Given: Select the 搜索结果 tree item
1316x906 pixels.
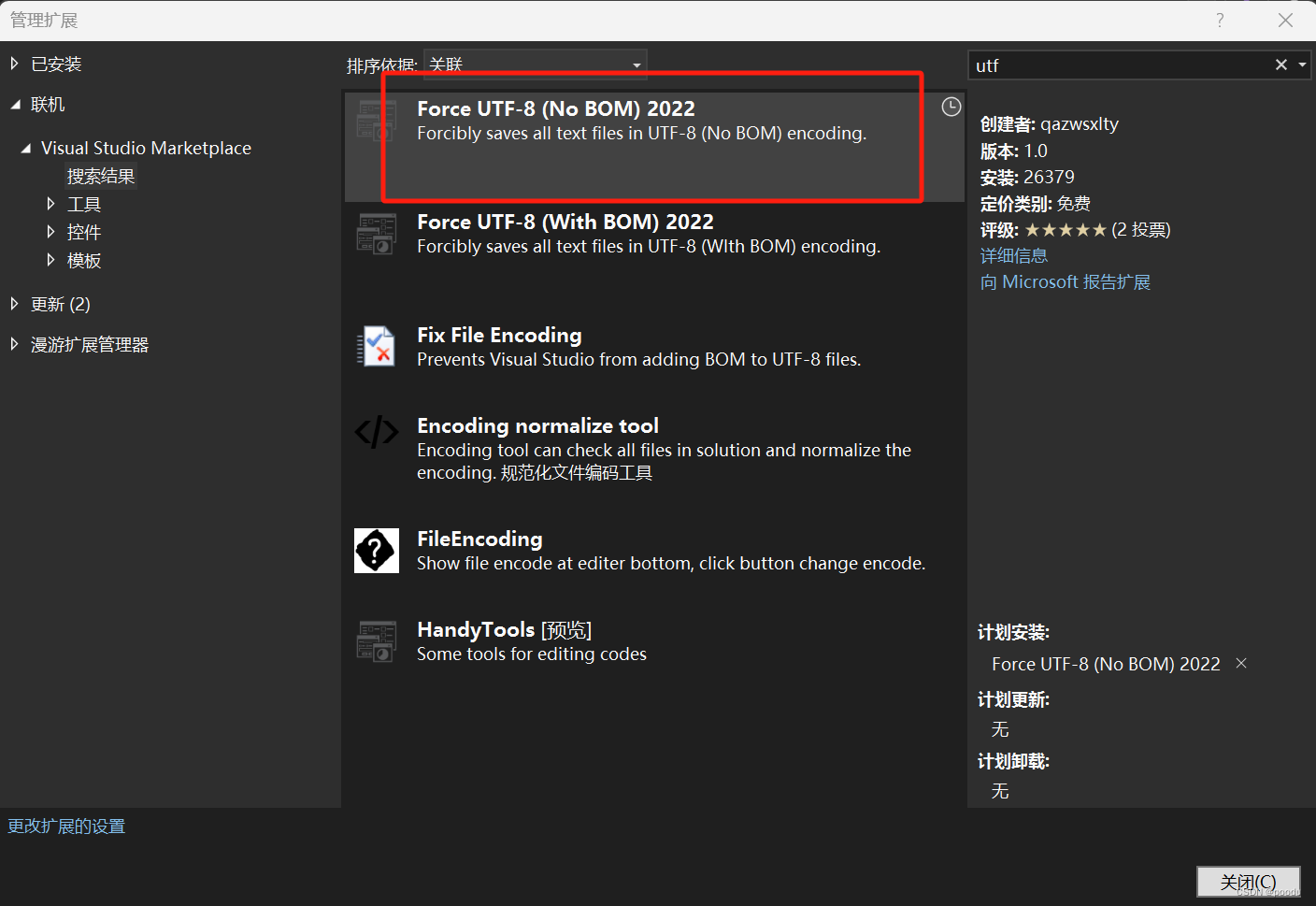Looking at the screenshot, I should (100, 175).
